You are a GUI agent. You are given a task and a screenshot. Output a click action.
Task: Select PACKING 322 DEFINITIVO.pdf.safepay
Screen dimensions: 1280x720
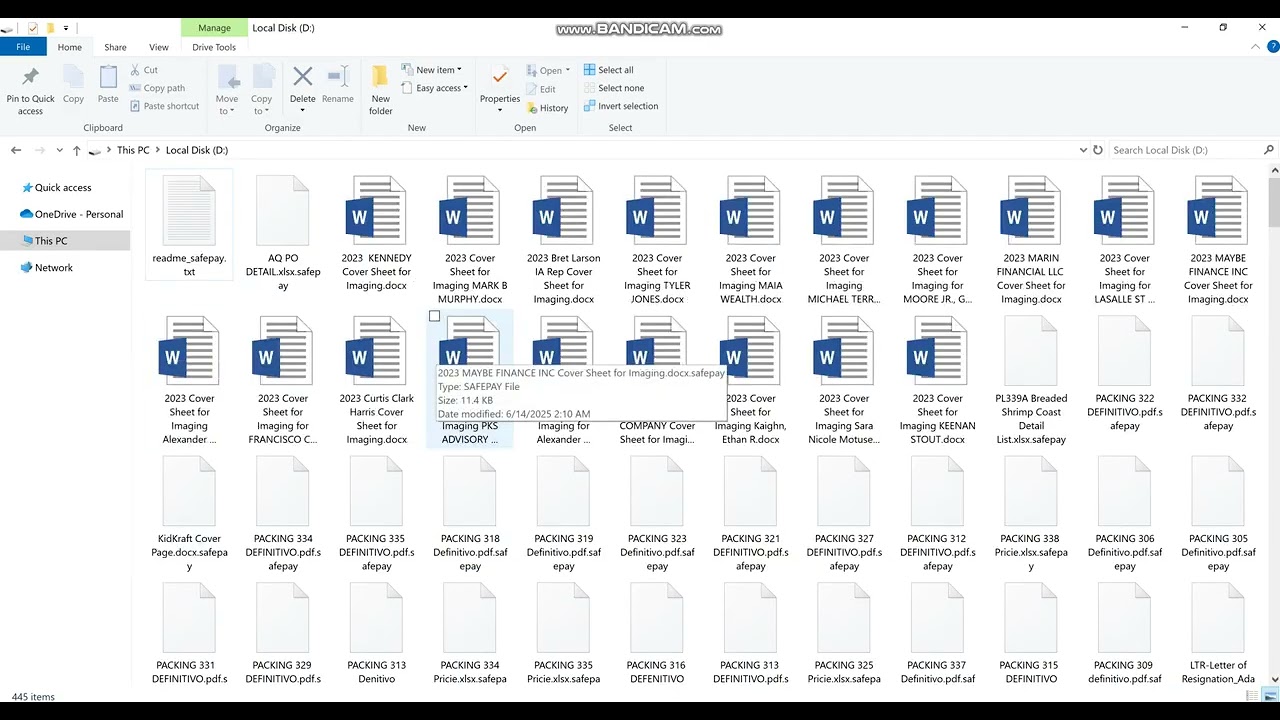[1125, 373]
